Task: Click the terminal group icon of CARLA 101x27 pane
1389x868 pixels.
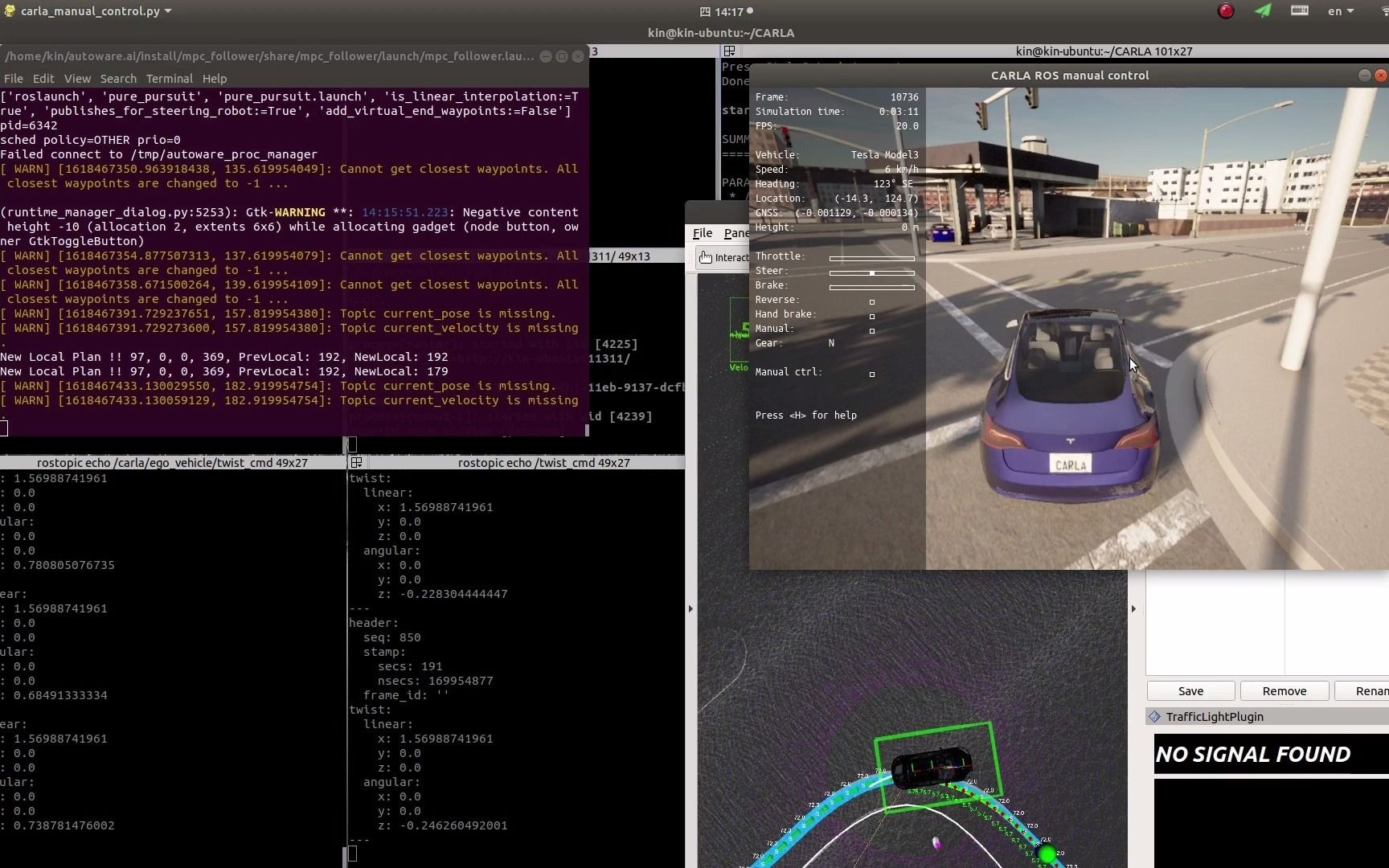Action: (729, 51)
